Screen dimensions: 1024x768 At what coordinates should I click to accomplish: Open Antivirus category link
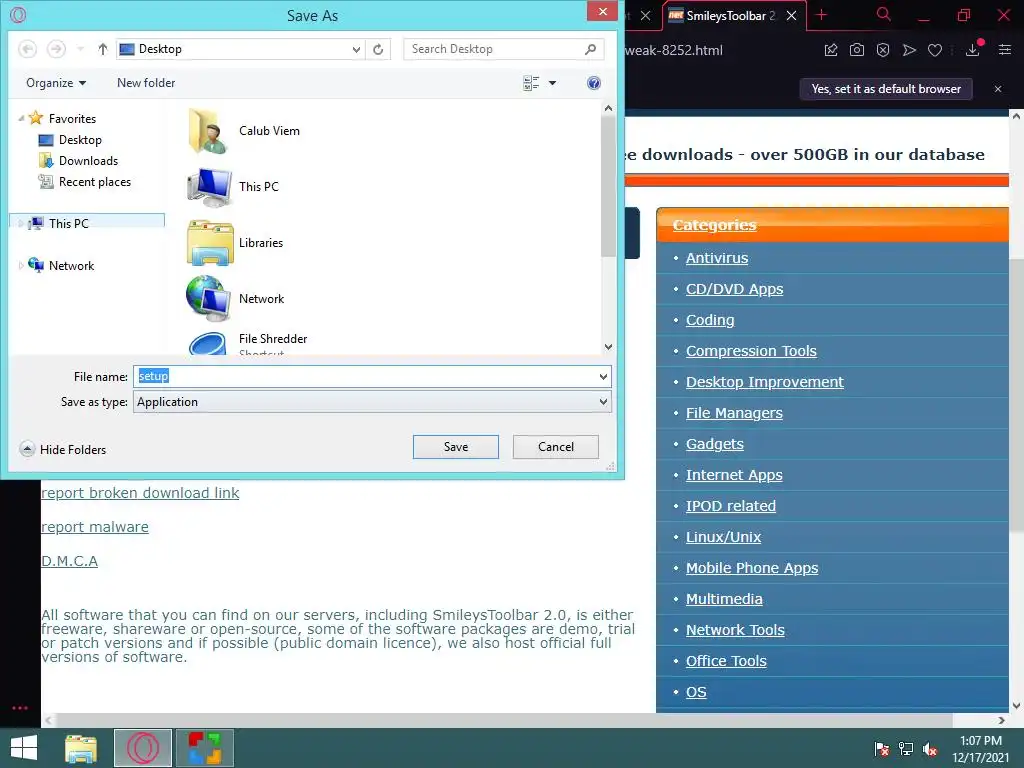tap(716, 258)
